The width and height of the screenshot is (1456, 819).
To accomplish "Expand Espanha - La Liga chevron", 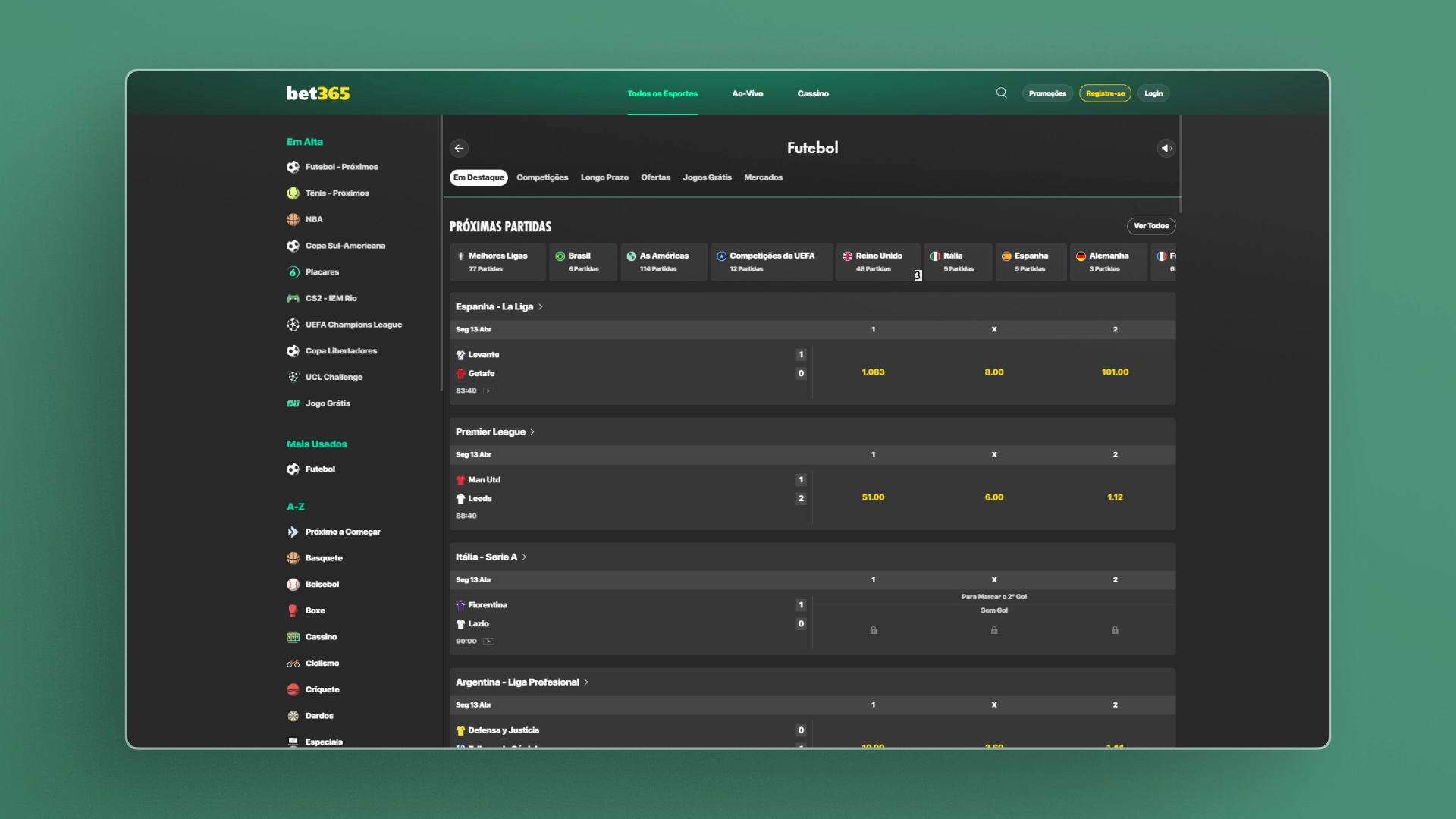I will pos(540,307).
